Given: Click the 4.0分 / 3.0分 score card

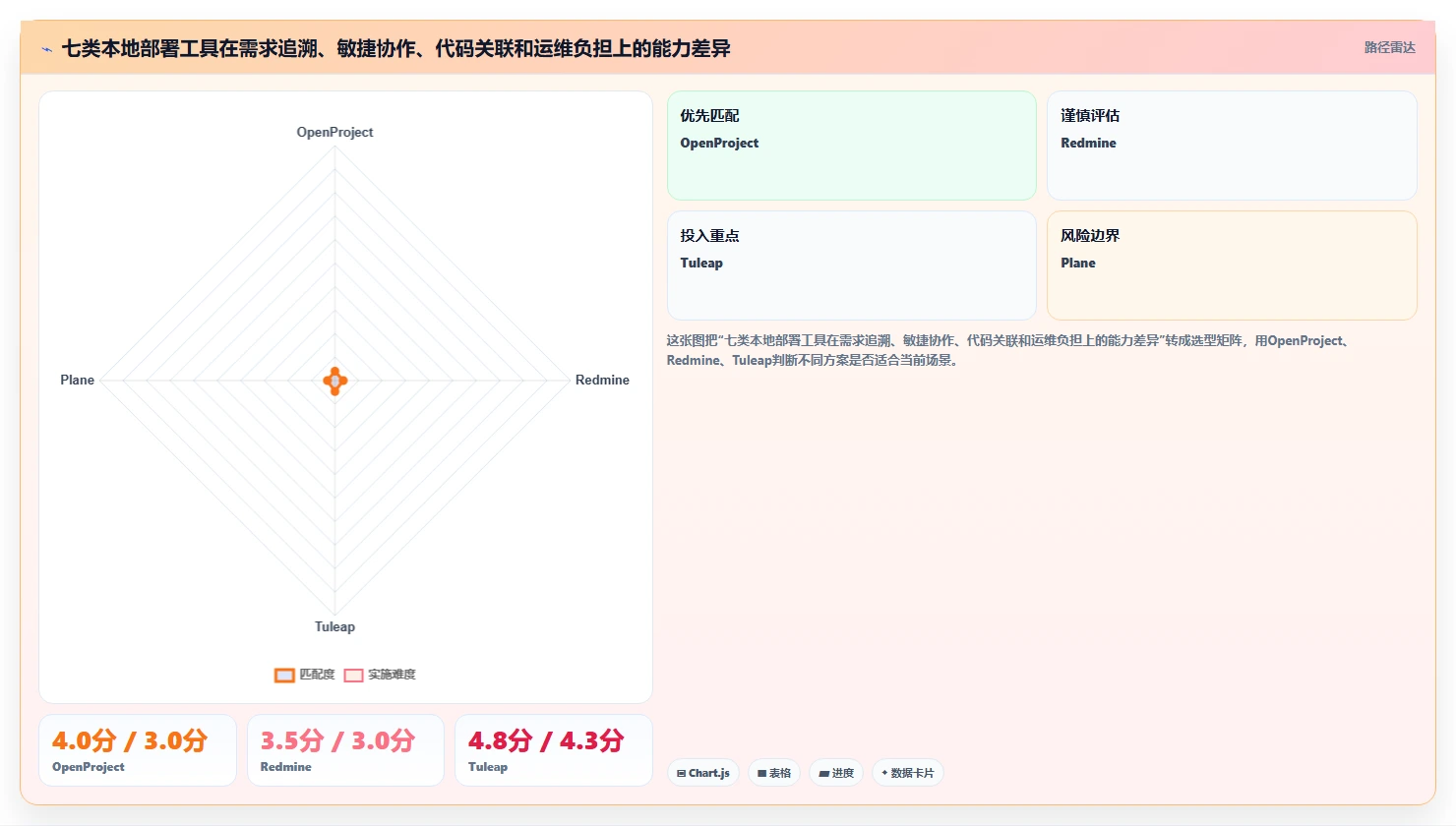Looking at the screenshot, I should pyautogui.click(x=138, y=750).
